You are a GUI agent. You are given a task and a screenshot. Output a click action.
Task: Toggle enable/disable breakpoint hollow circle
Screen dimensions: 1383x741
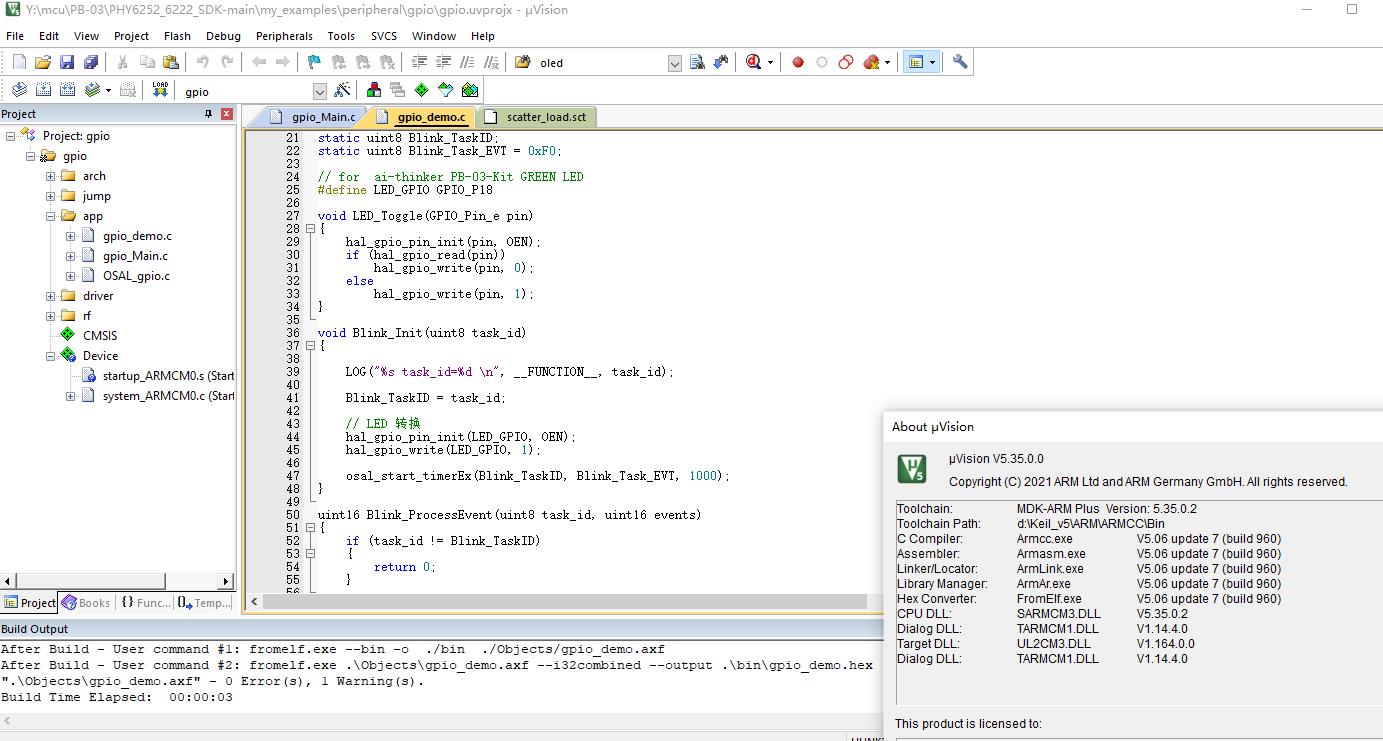(822, 62)
